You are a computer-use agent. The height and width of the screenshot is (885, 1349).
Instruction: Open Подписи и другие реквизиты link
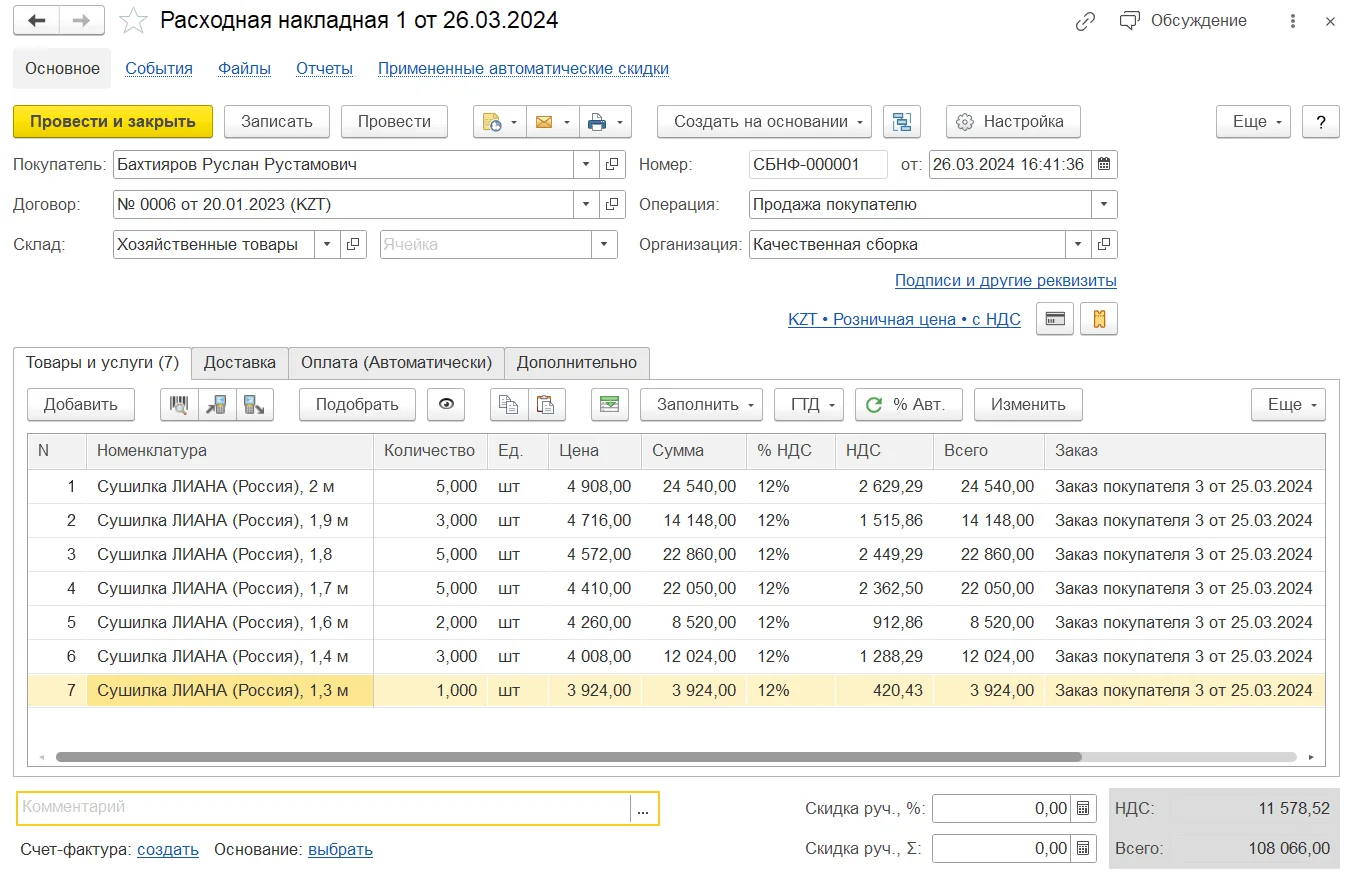click(x=1006, y=281)
